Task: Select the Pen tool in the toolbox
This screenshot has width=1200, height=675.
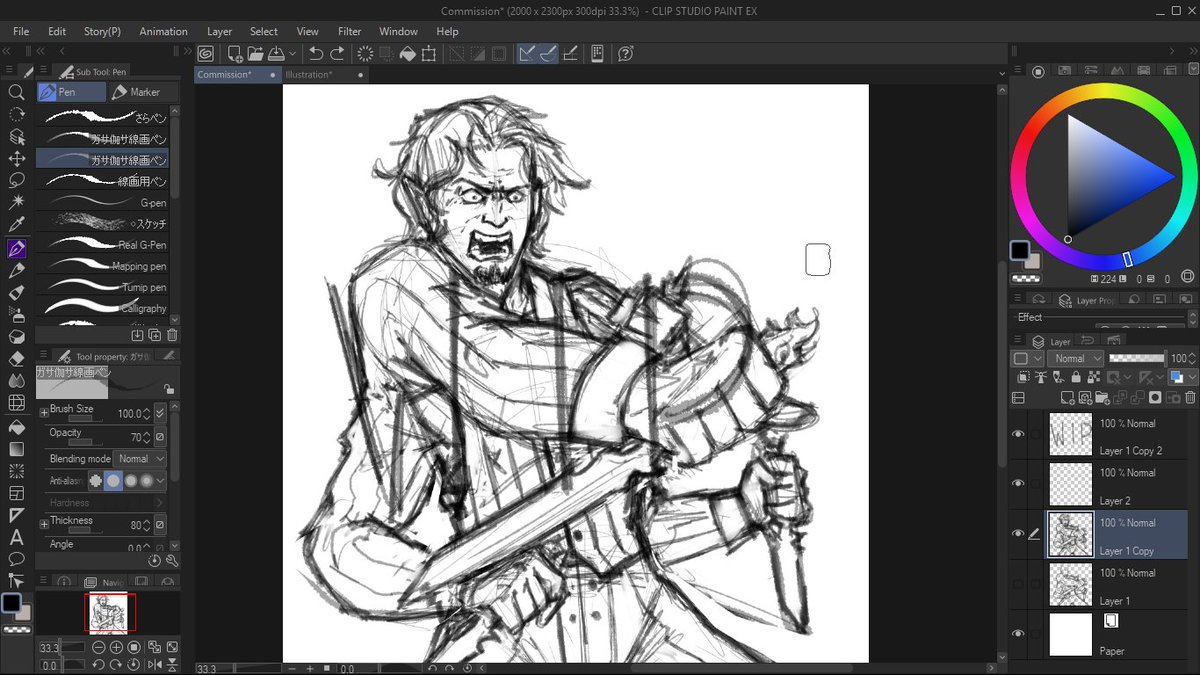Action: coord(16,248)
